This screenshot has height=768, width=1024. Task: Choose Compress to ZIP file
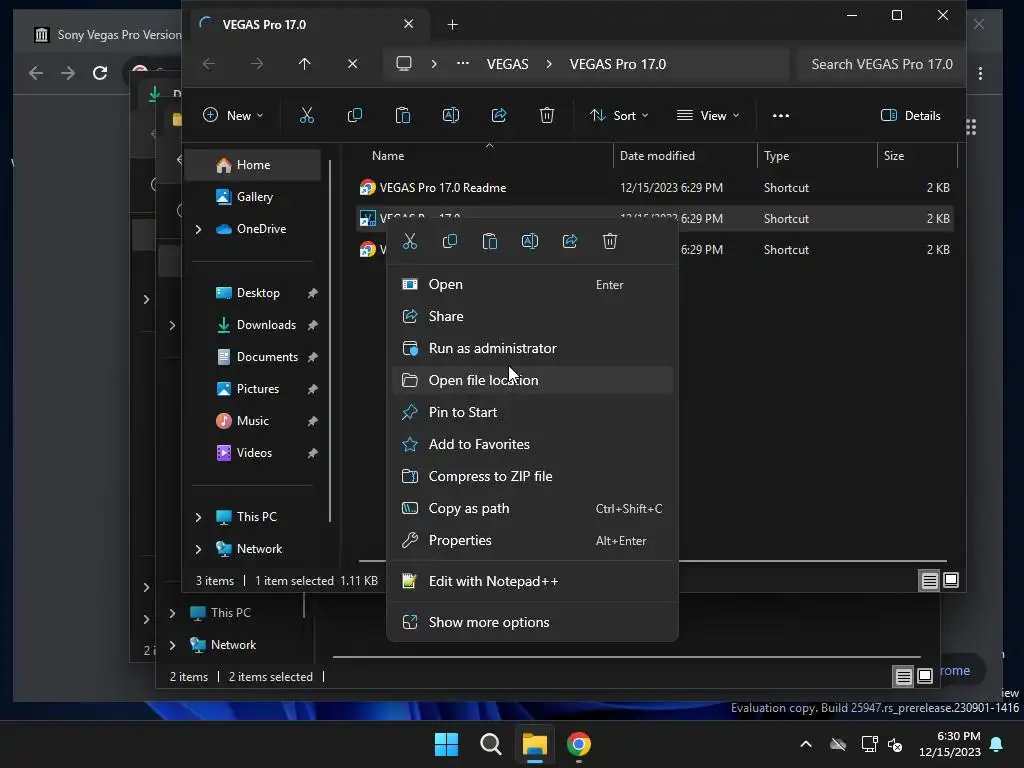click(x=532, y=477)
